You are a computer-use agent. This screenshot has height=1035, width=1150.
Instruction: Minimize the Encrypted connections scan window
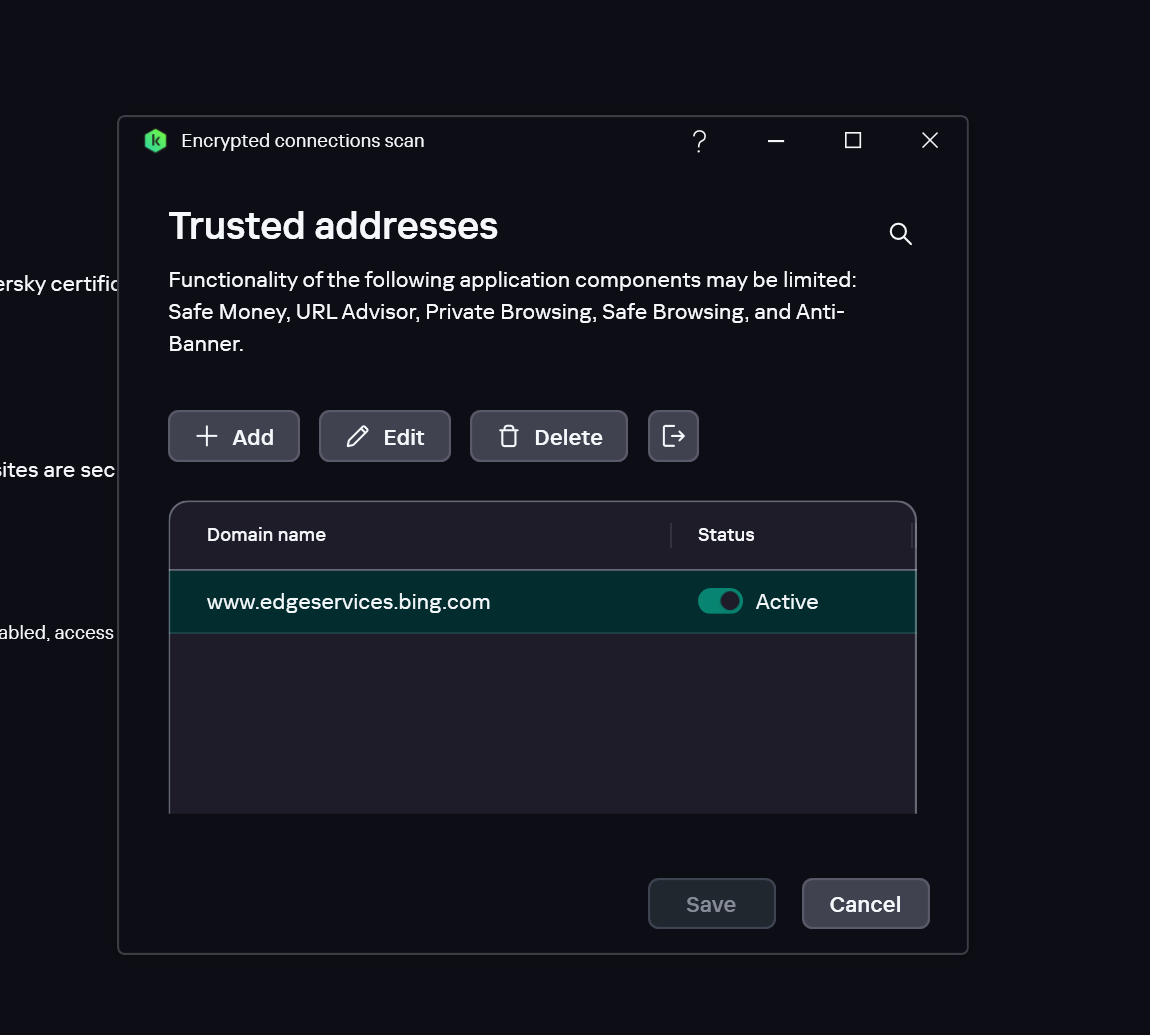tap(776, 141)
